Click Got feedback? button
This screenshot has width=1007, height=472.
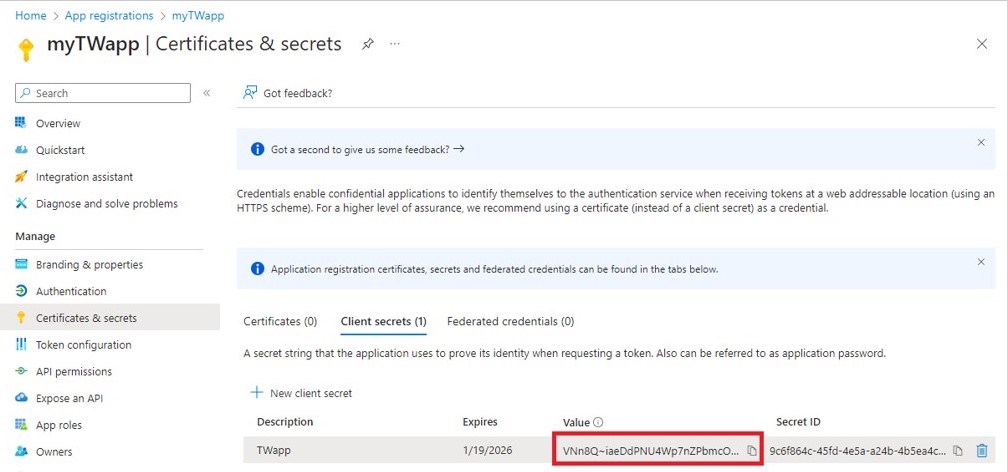pos(287,93)
